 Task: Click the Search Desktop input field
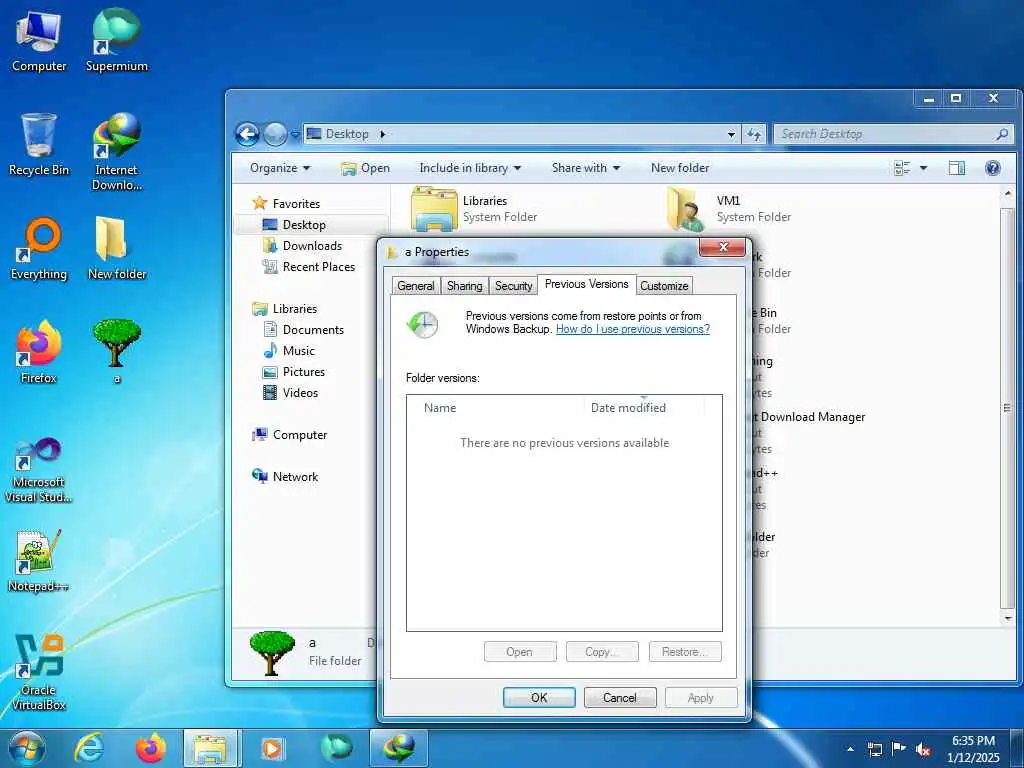tap(893, 135)
